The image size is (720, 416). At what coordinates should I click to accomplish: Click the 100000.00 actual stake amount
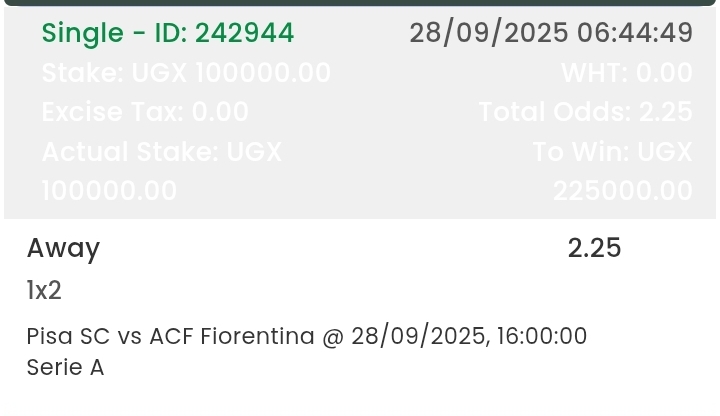point(109,191)
